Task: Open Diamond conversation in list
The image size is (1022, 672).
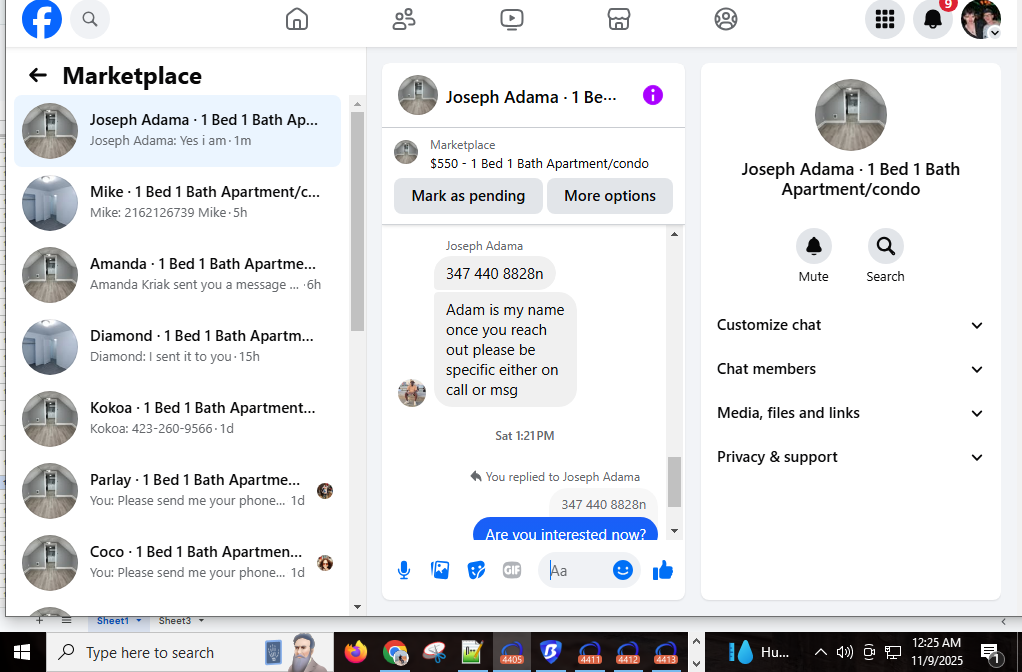Action: coord(177,347)
